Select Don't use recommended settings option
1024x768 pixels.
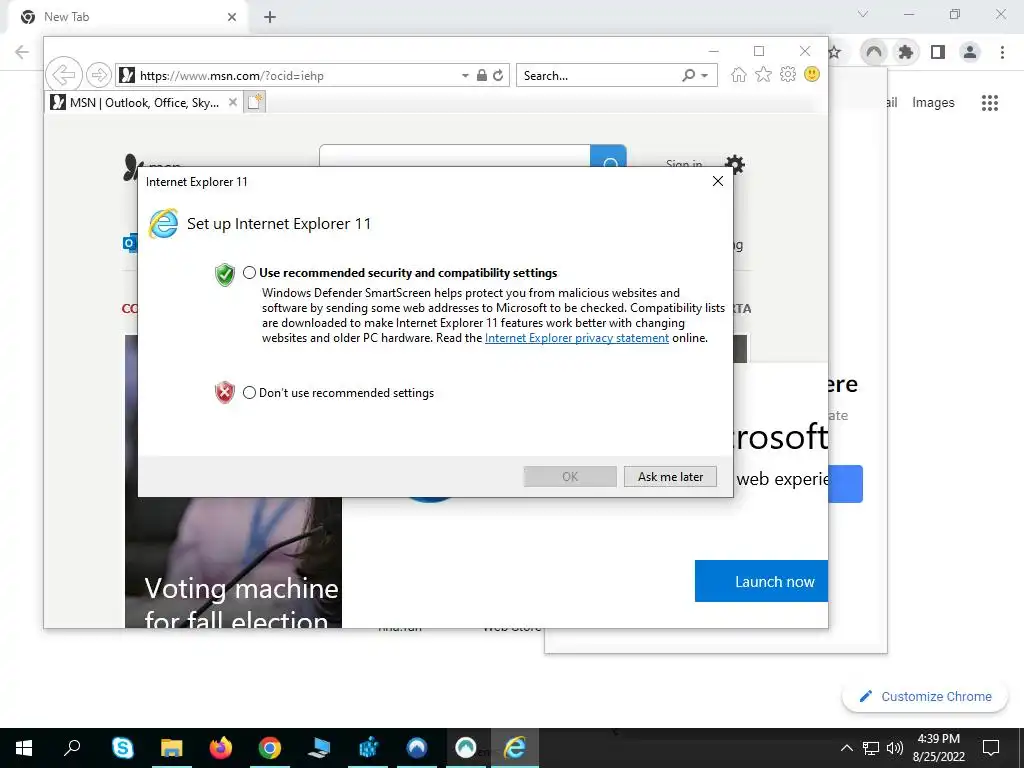click(x=249, y=392)
